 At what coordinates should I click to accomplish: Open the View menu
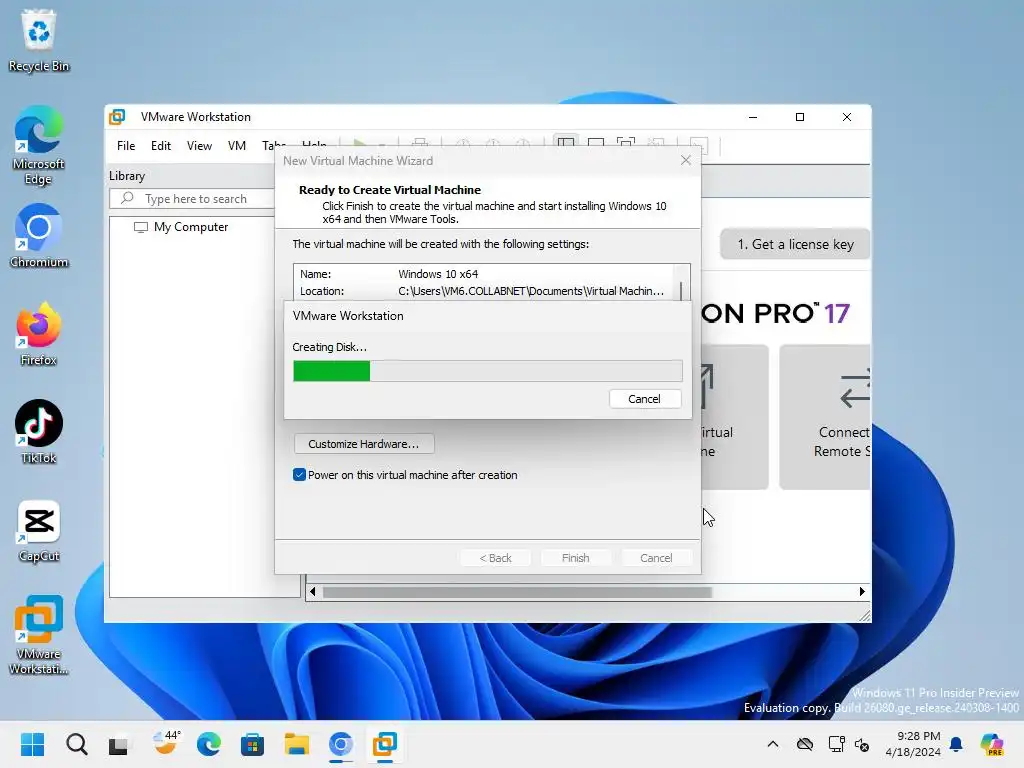(199, 146)
